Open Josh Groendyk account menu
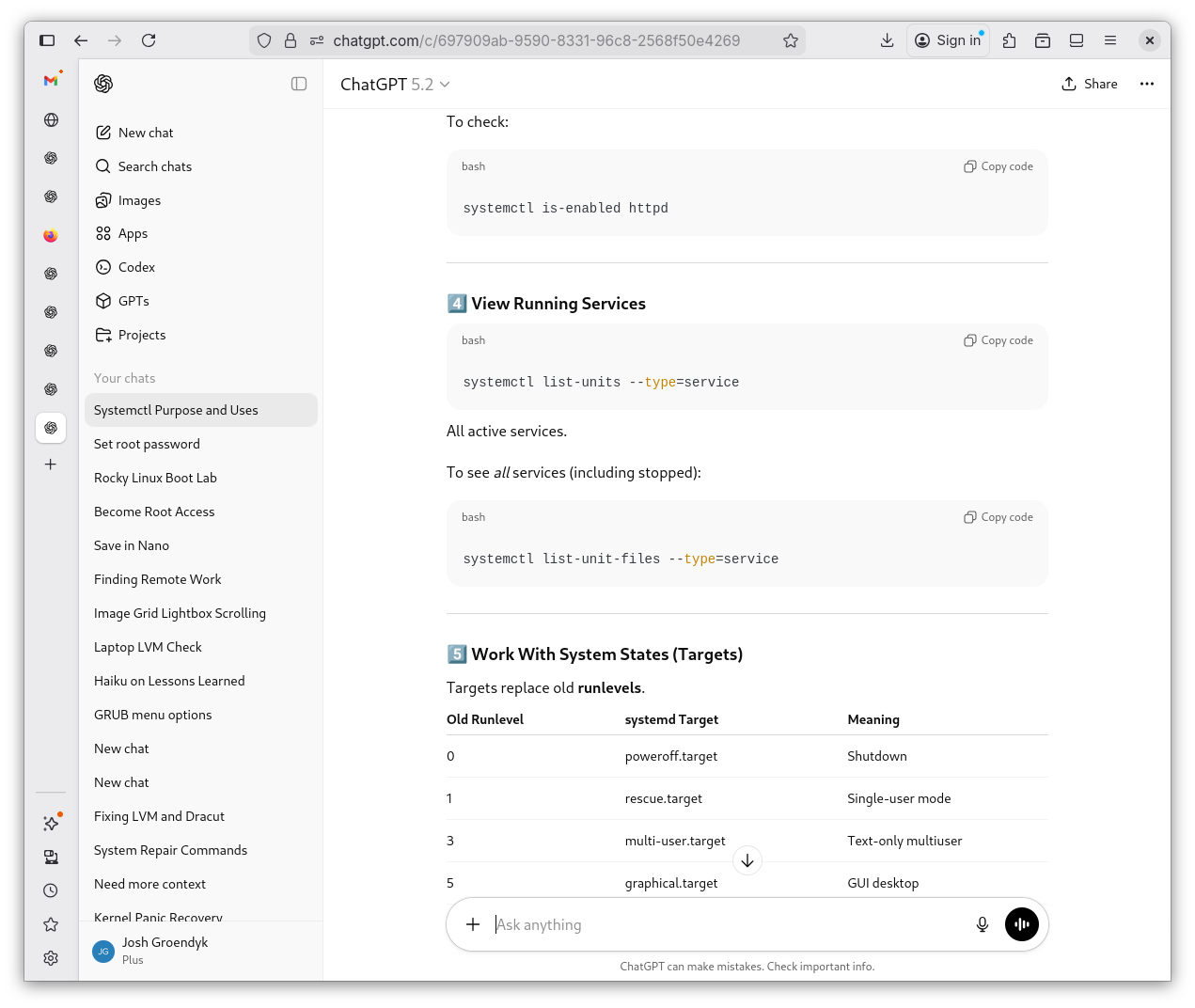 [165, 951]
